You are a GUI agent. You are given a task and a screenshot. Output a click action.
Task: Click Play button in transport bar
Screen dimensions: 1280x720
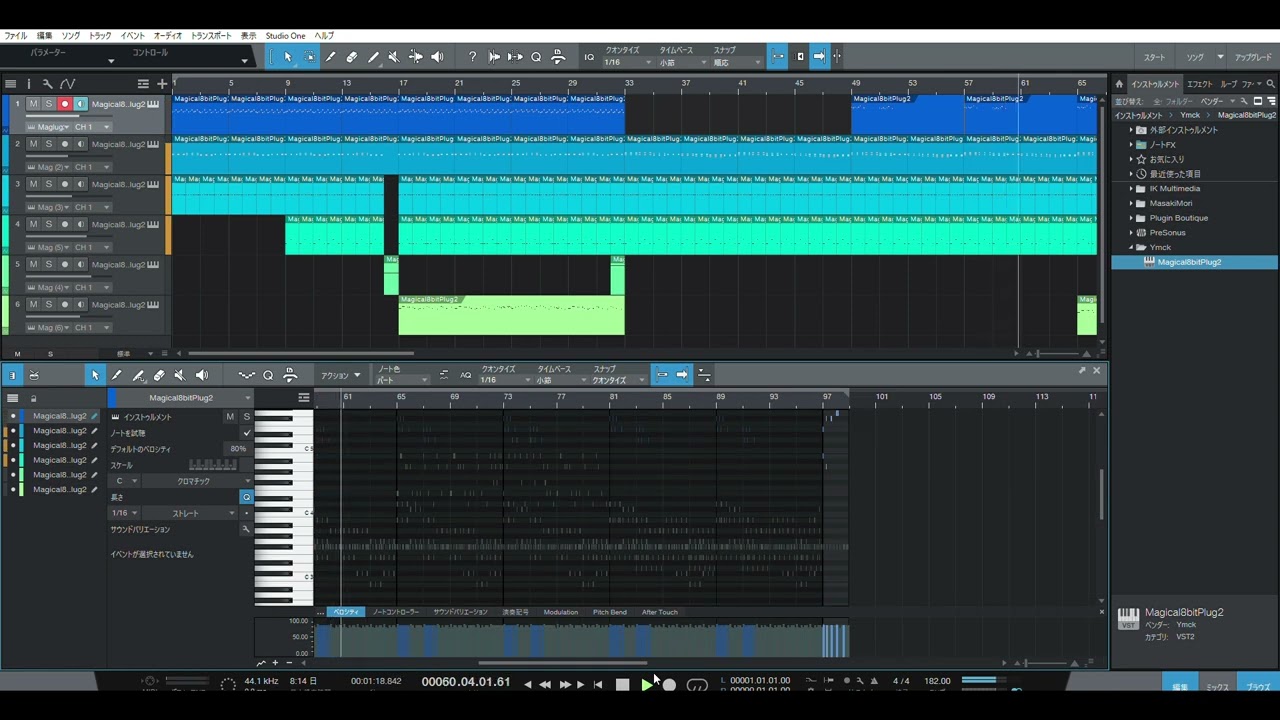tap(646, 685)
